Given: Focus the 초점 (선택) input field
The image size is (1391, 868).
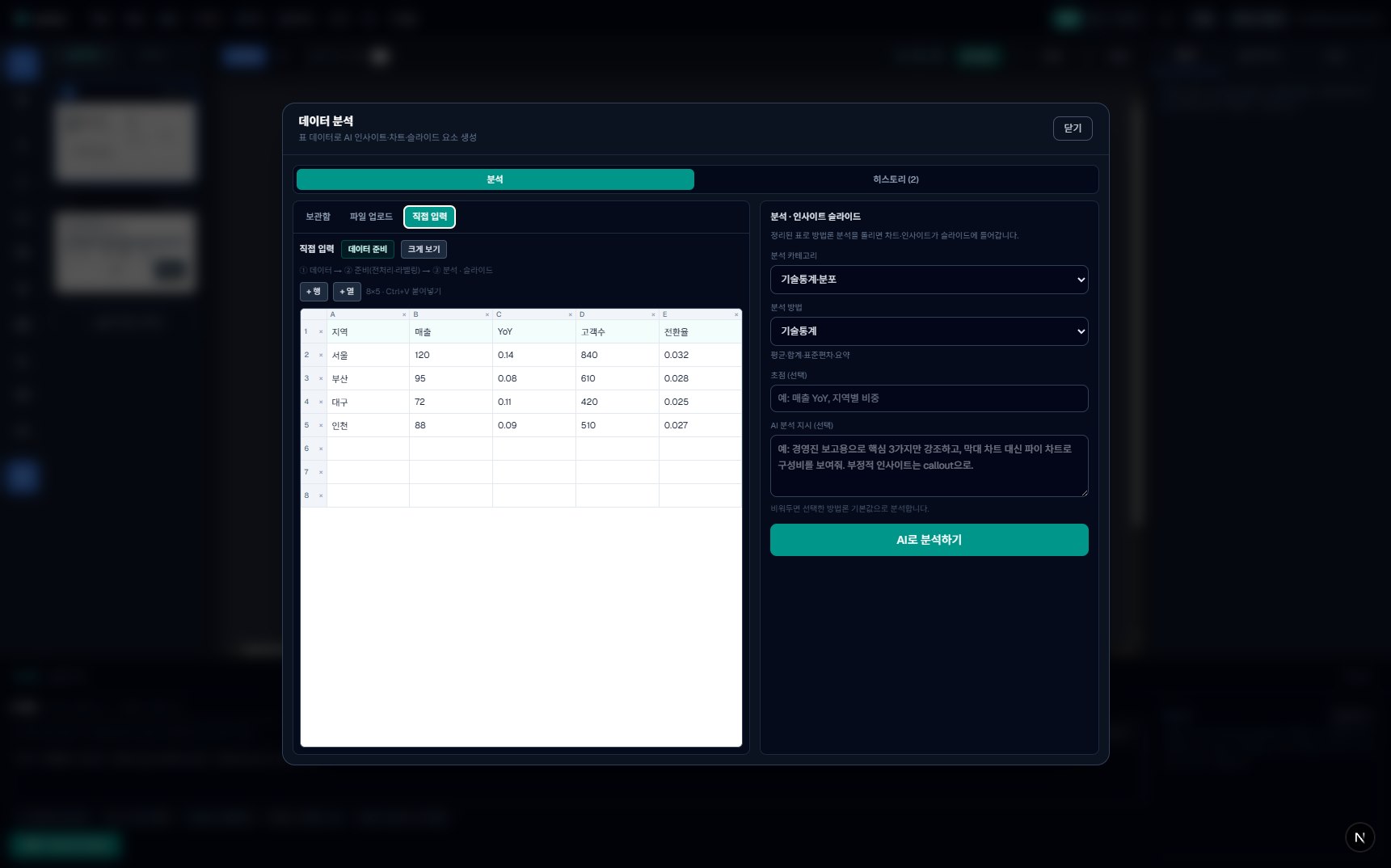Looking at the screenshot, I should coord(929,398).
